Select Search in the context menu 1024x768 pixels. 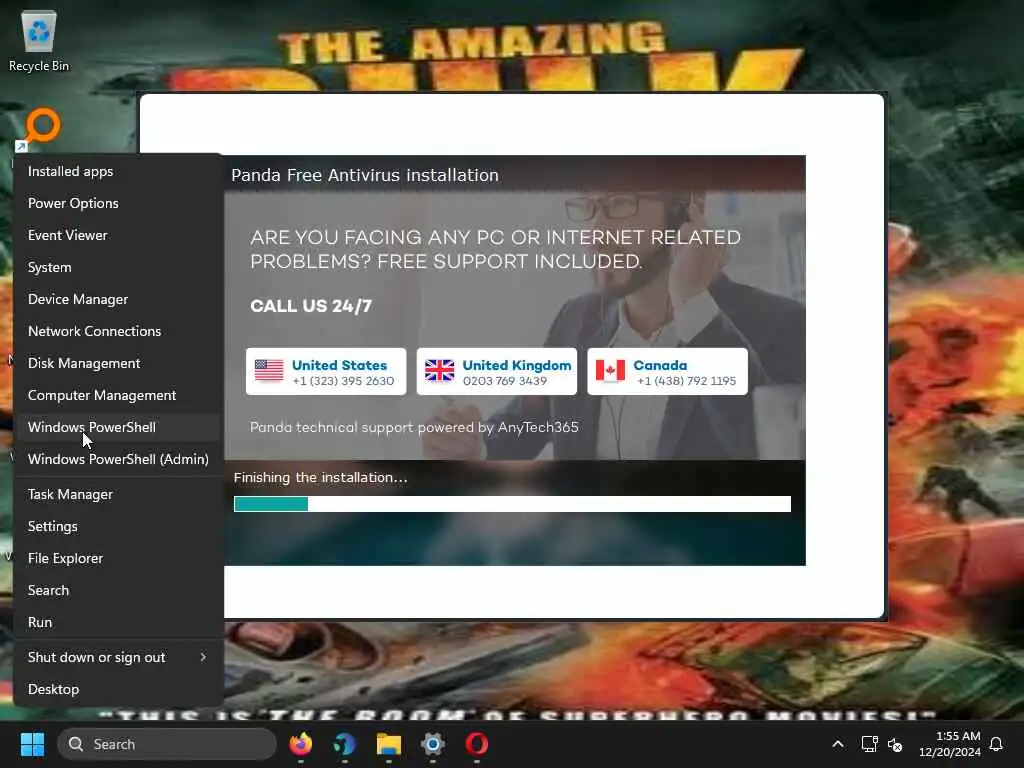(118, 590)
